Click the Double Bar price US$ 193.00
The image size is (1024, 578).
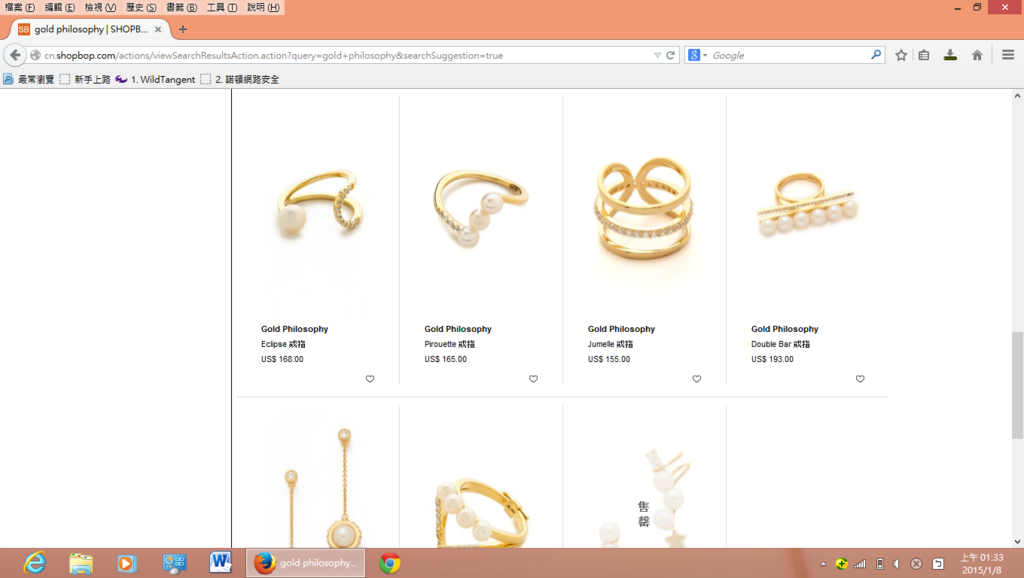point(772,359)
